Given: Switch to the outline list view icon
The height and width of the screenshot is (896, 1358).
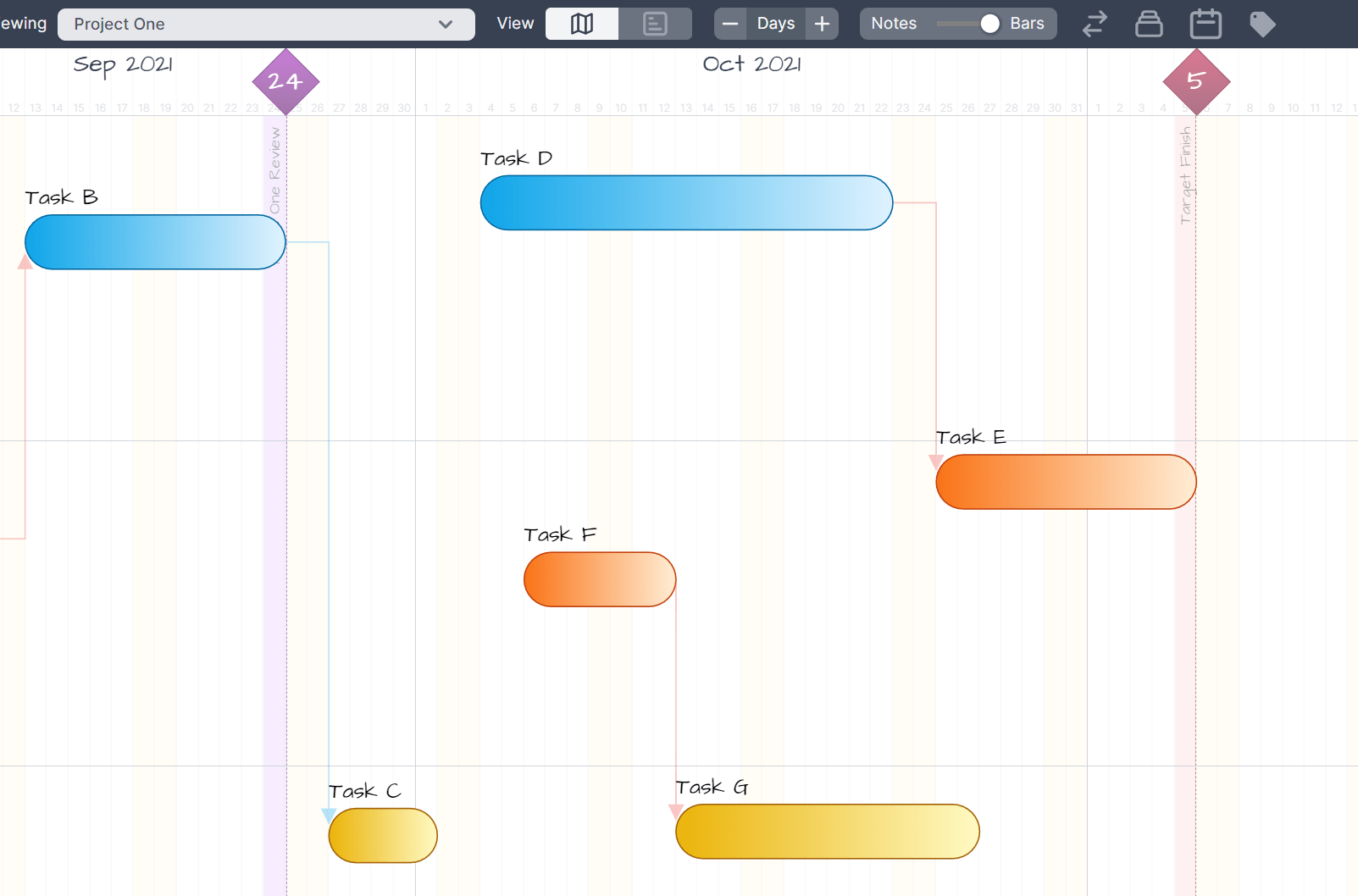Looking at the screenshot, I should (656, 24).
